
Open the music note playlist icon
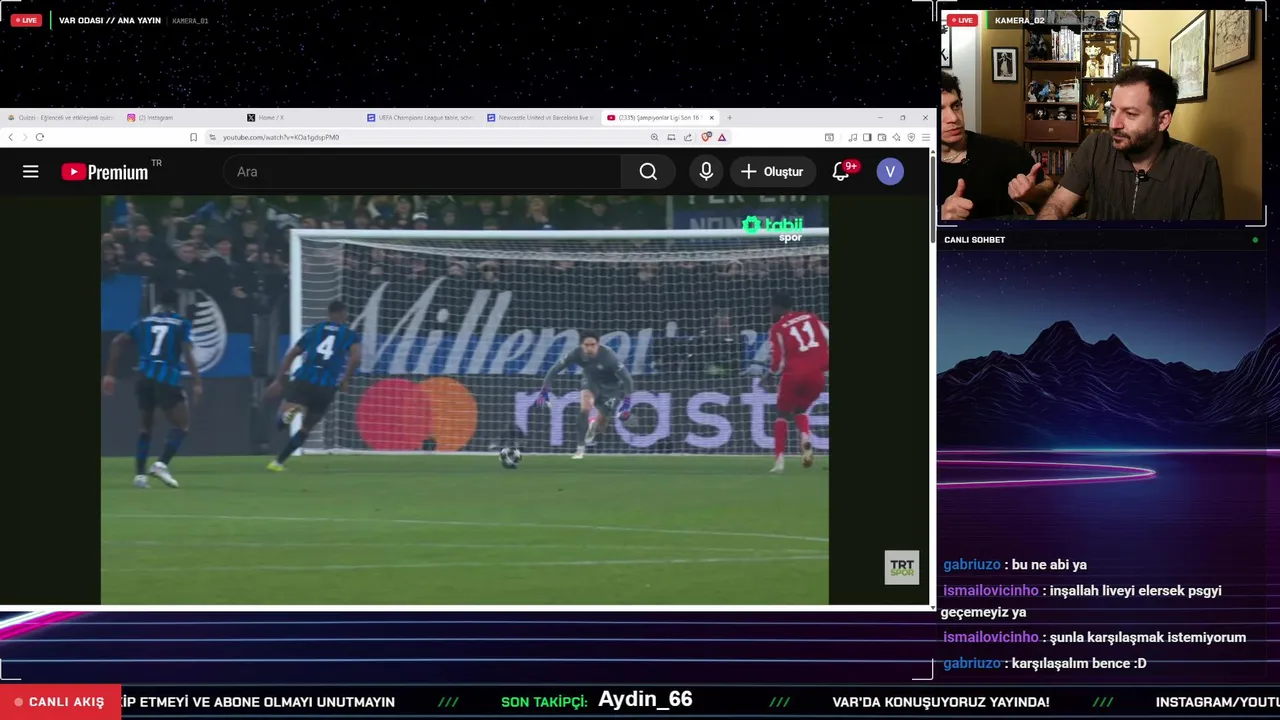[854, 137]
